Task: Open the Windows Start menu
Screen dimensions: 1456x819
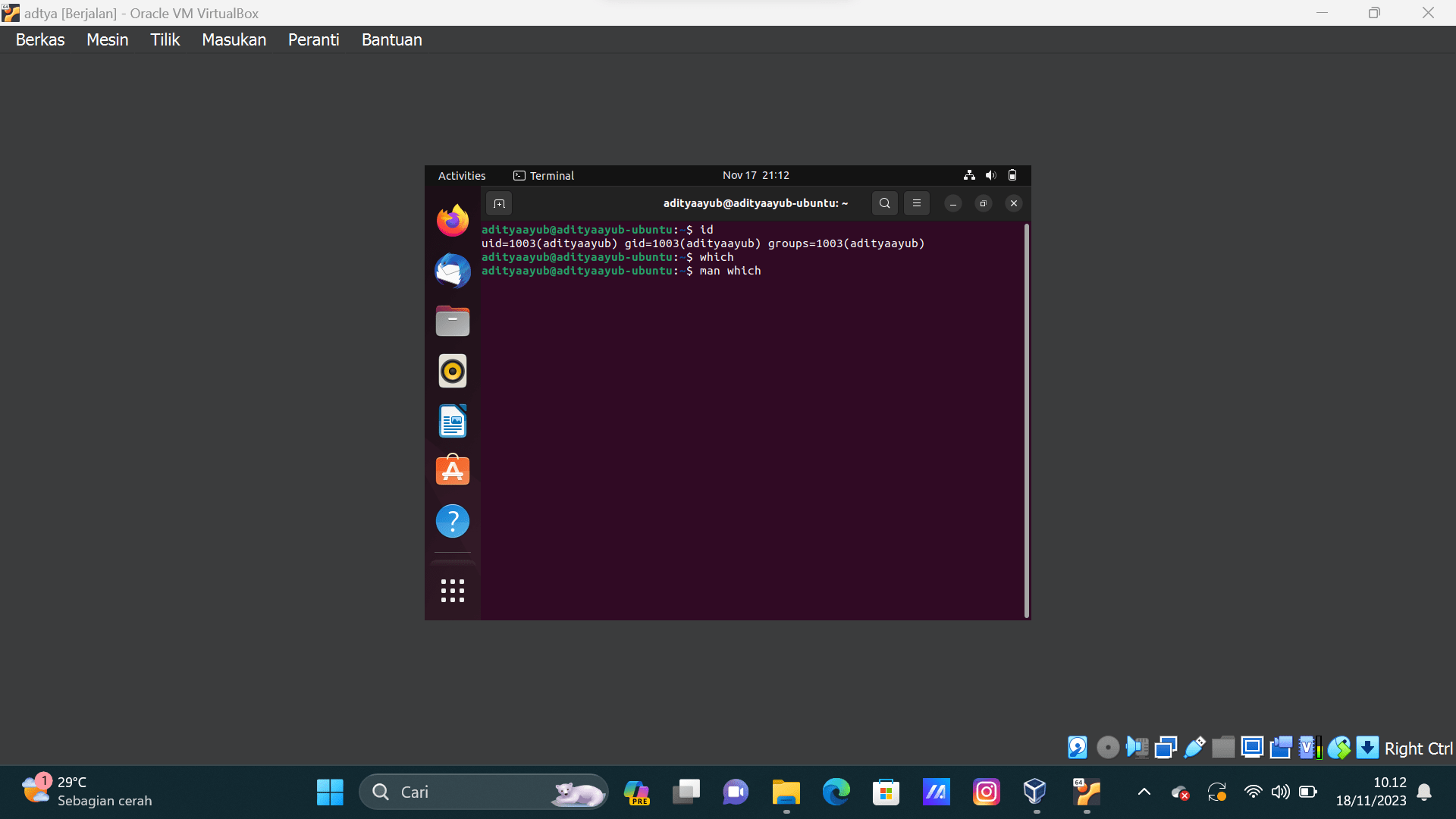Action: (330, 792)
